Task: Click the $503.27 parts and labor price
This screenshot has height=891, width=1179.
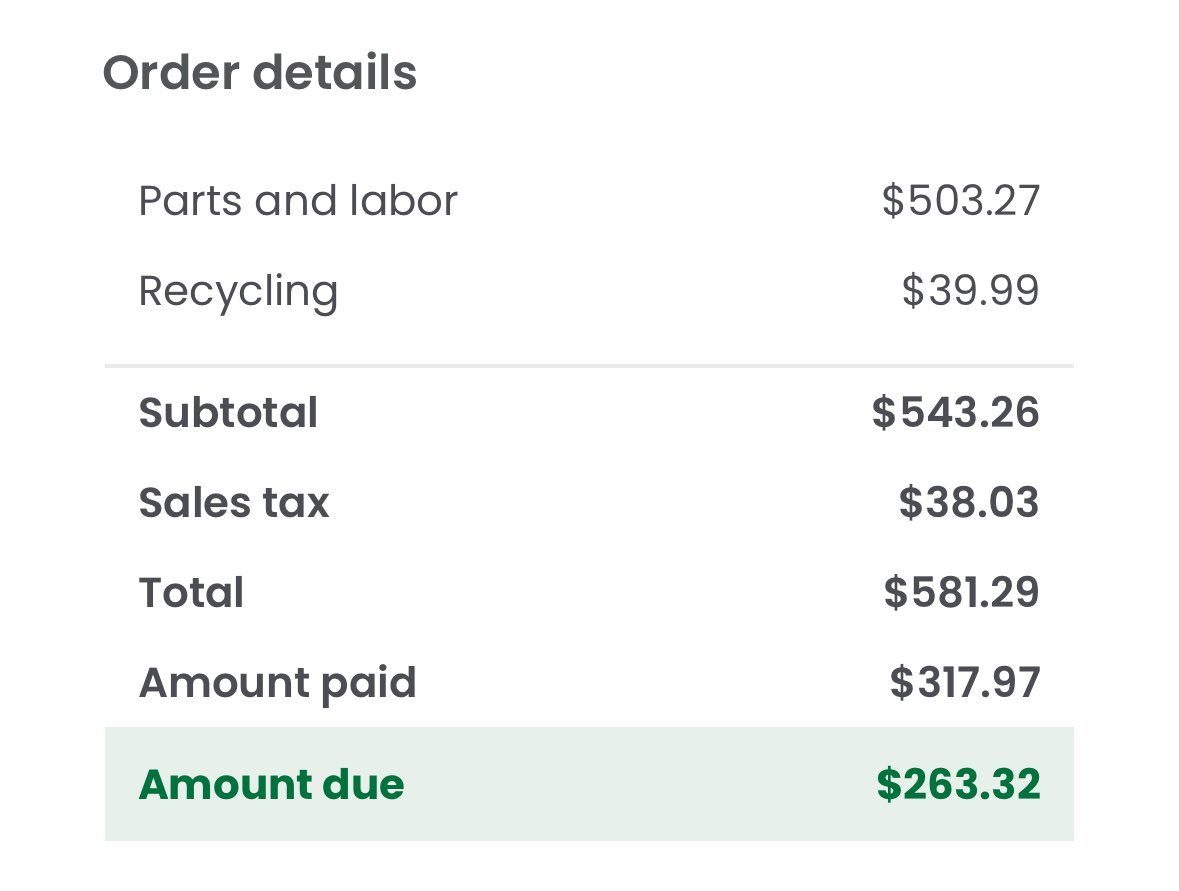Action: pyautogui.click(x=960, y=201)
